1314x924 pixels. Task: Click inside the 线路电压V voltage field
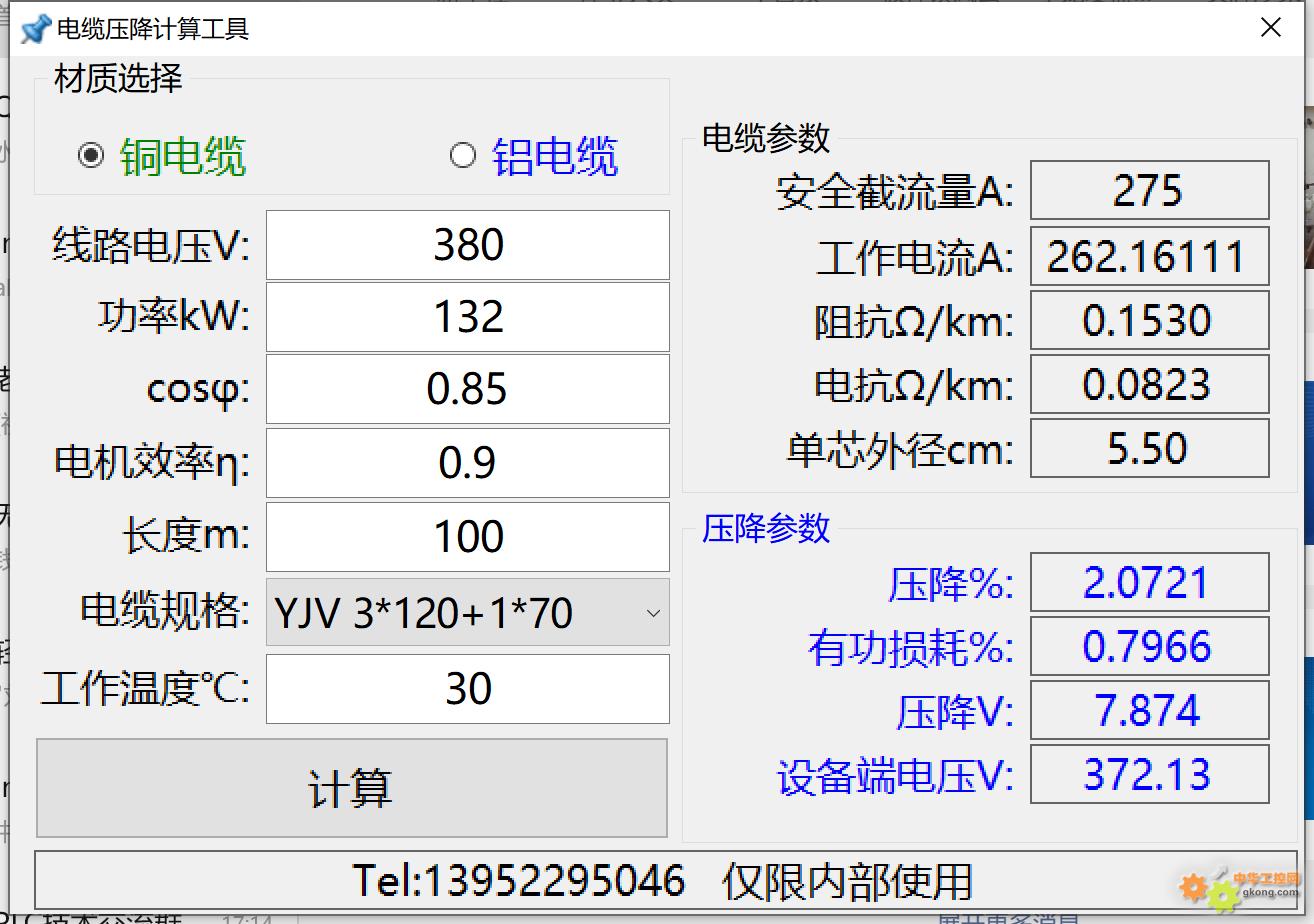tap(466, 244)
